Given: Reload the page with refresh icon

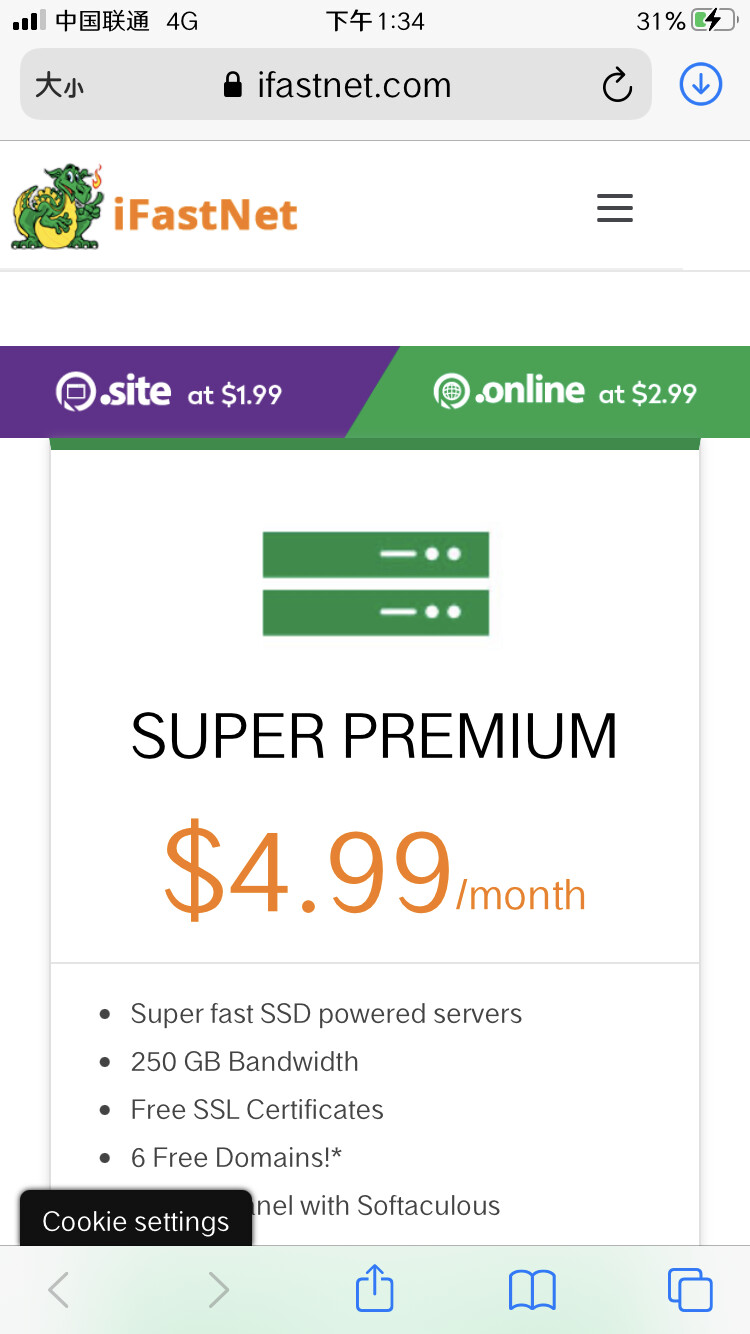Looking at the screenshot, I should pyautogui.click(x=617, y=85).
